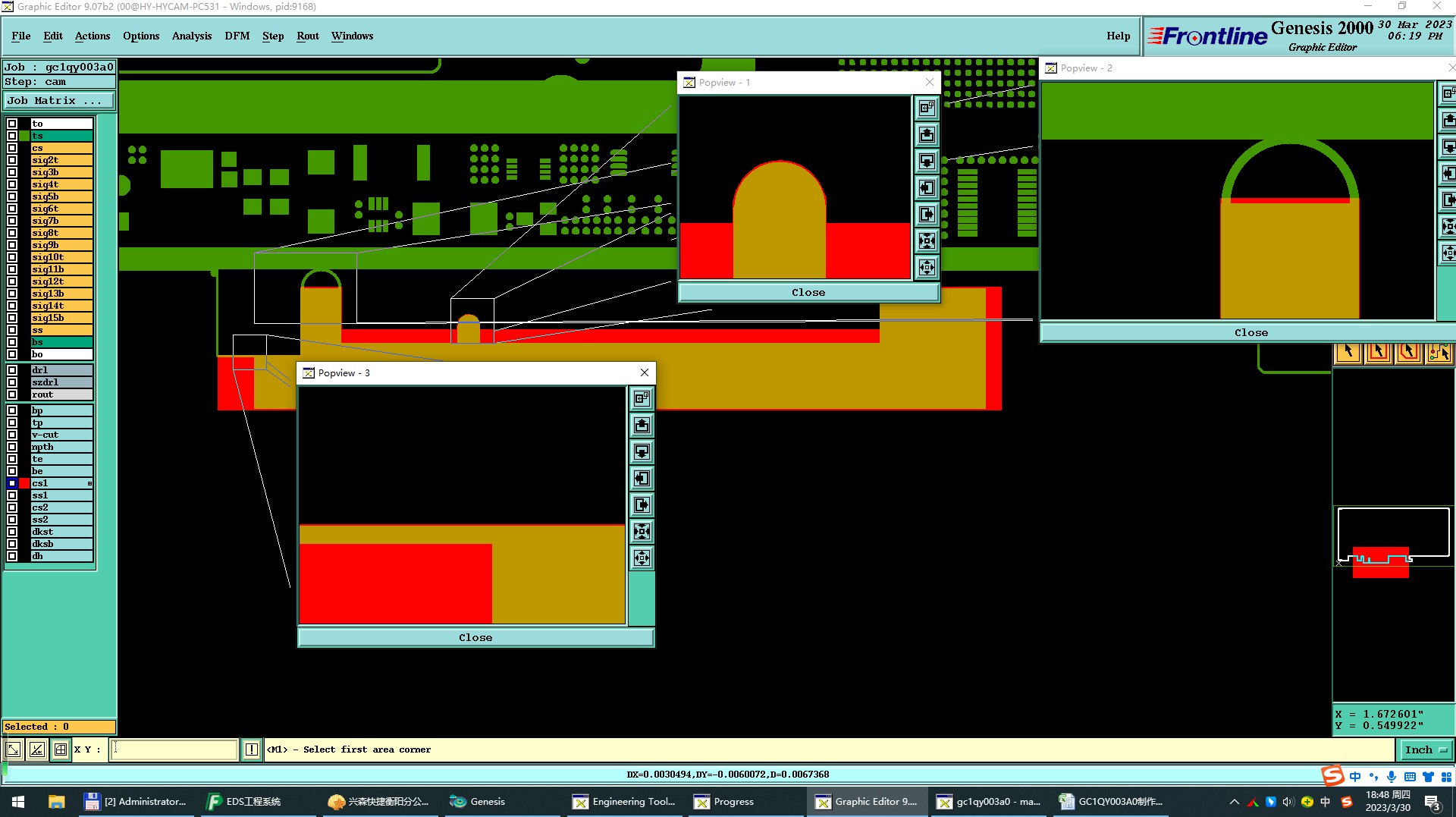Click the angle snap icon
Image resolution: width=1456 pixels, height=817 pixels.
[x=37, y=749]
